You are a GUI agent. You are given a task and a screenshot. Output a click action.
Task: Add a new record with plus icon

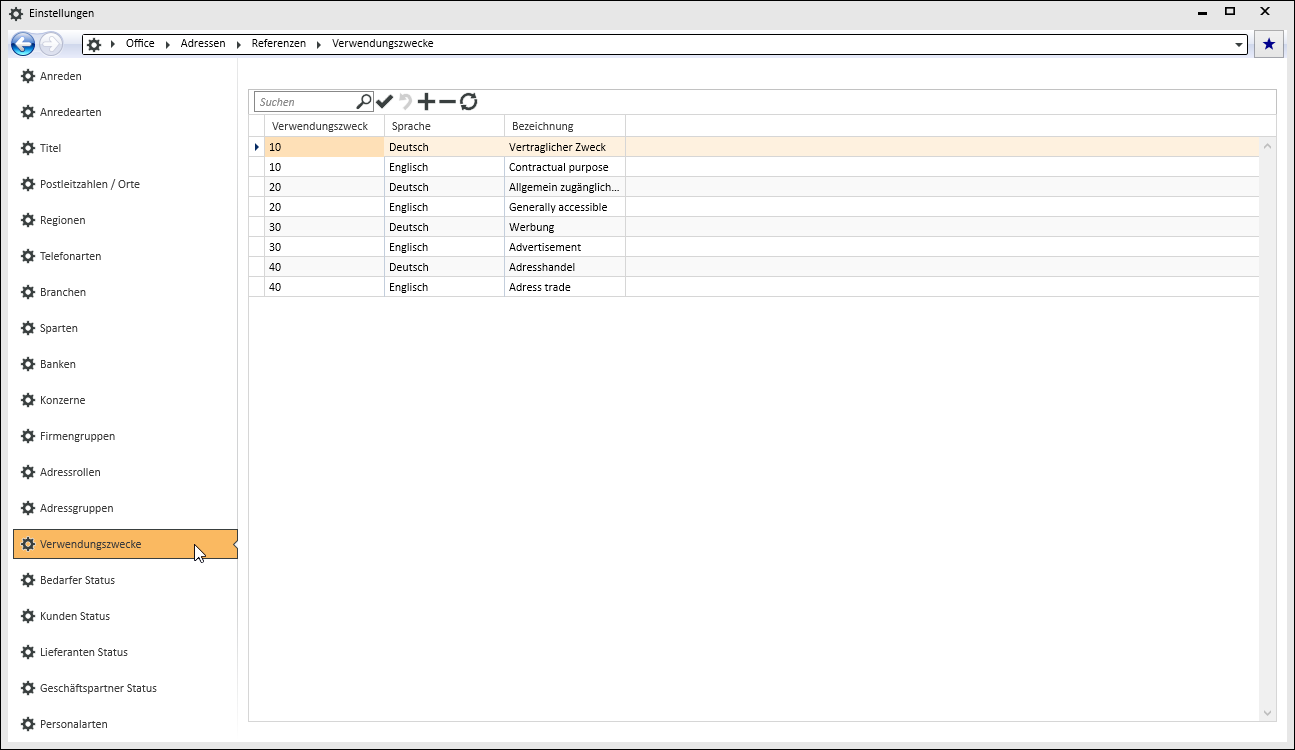[426, 102]
